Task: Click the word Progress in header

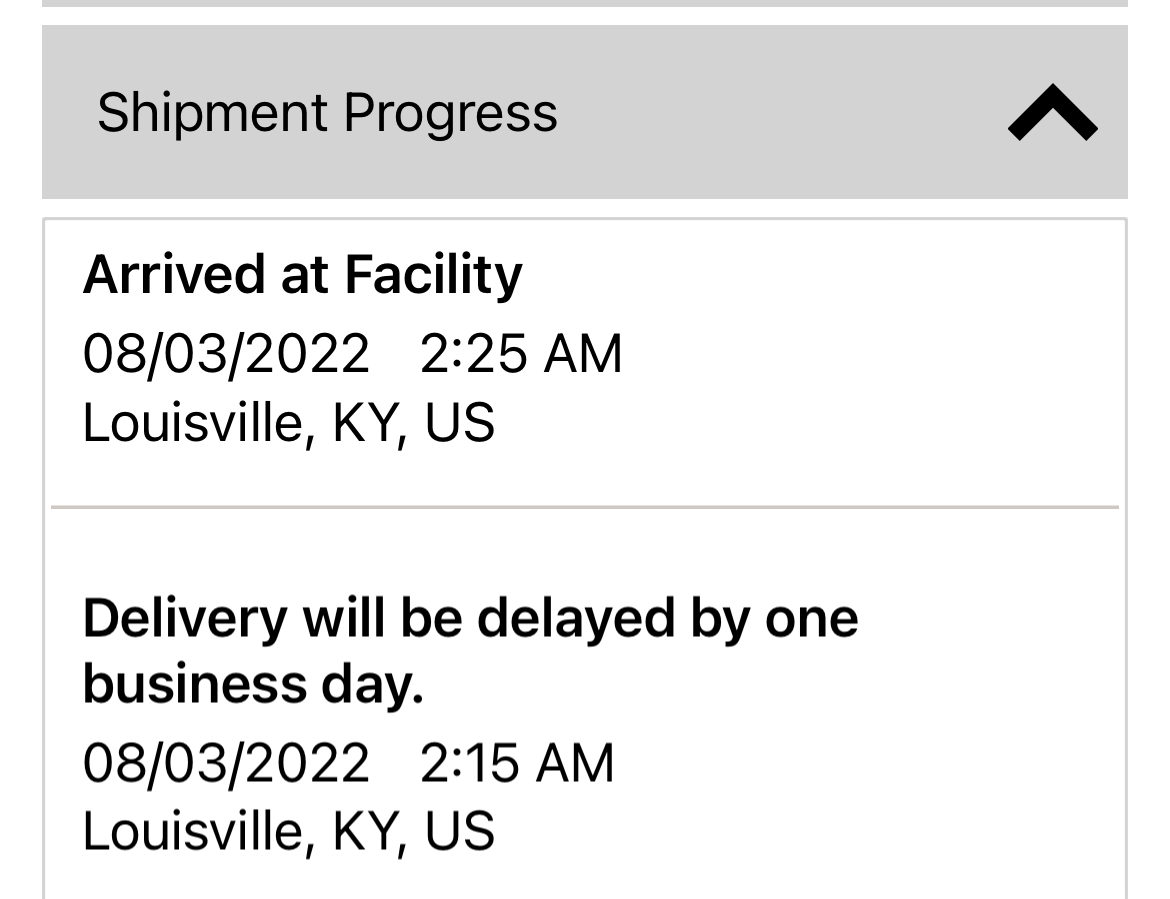Action: click(x=451, y=114)
